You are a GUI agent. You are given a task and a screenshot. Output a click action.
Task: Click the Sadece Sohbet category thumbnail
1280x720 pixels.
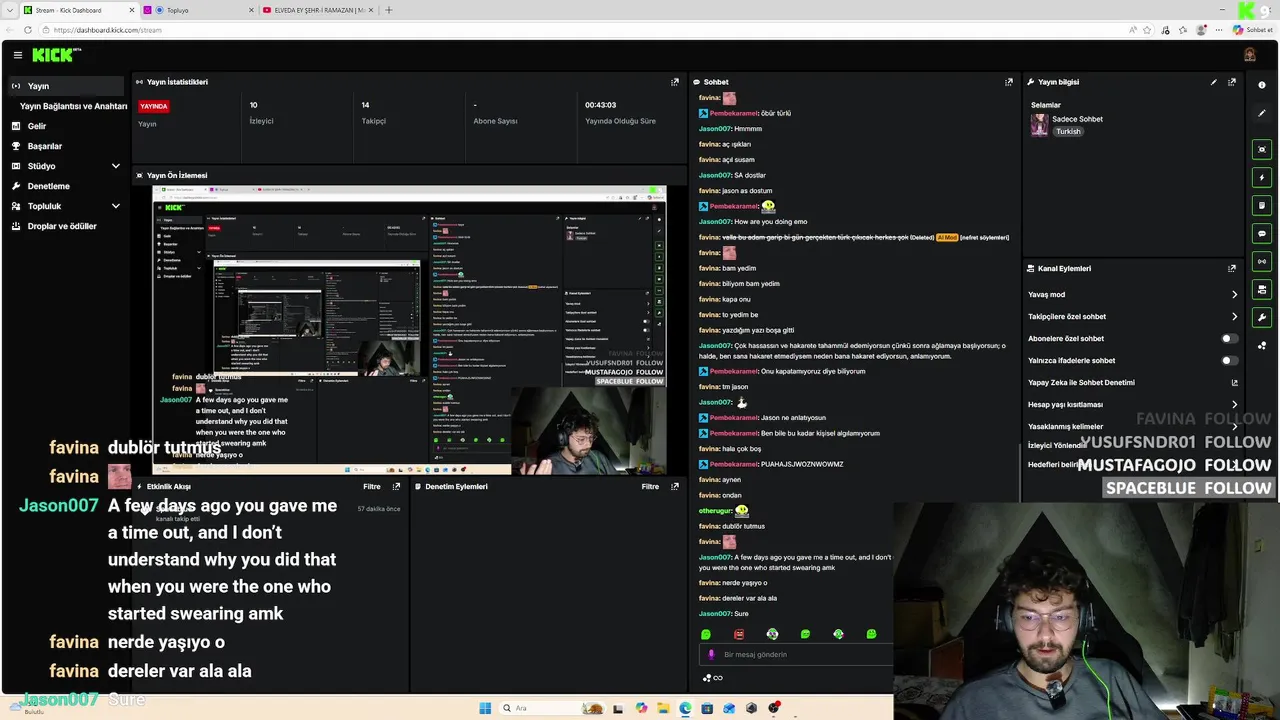(x=1040, y=125)
